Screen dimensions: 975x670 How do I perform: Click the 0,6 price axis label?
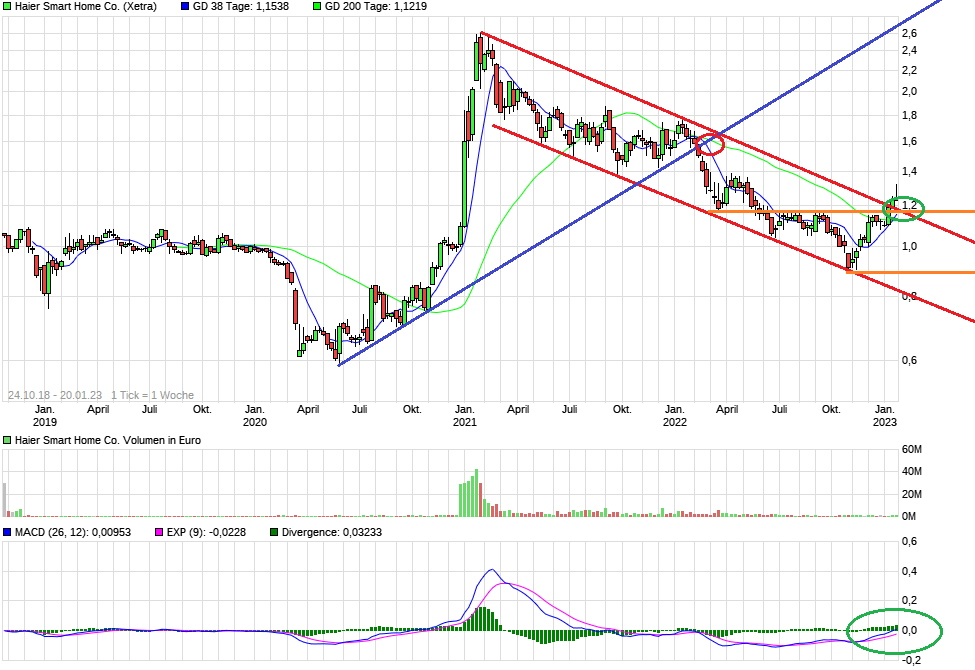coord(909,360)
